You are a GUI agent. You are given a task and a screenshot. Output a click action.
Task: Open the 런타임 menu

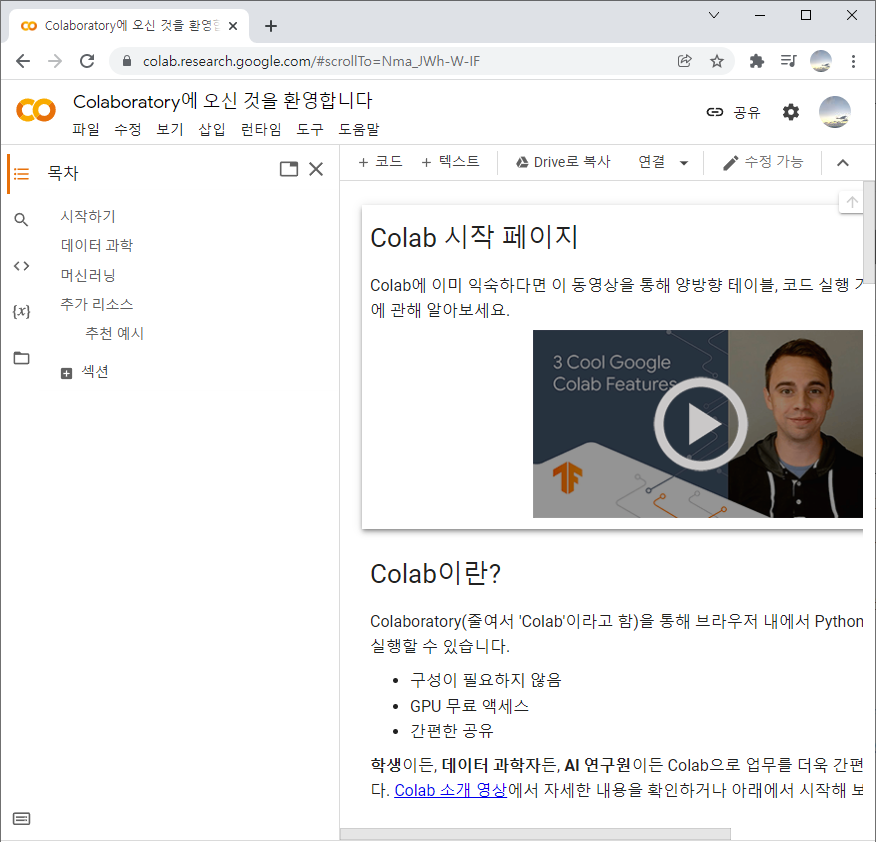(x=261, y=129)
